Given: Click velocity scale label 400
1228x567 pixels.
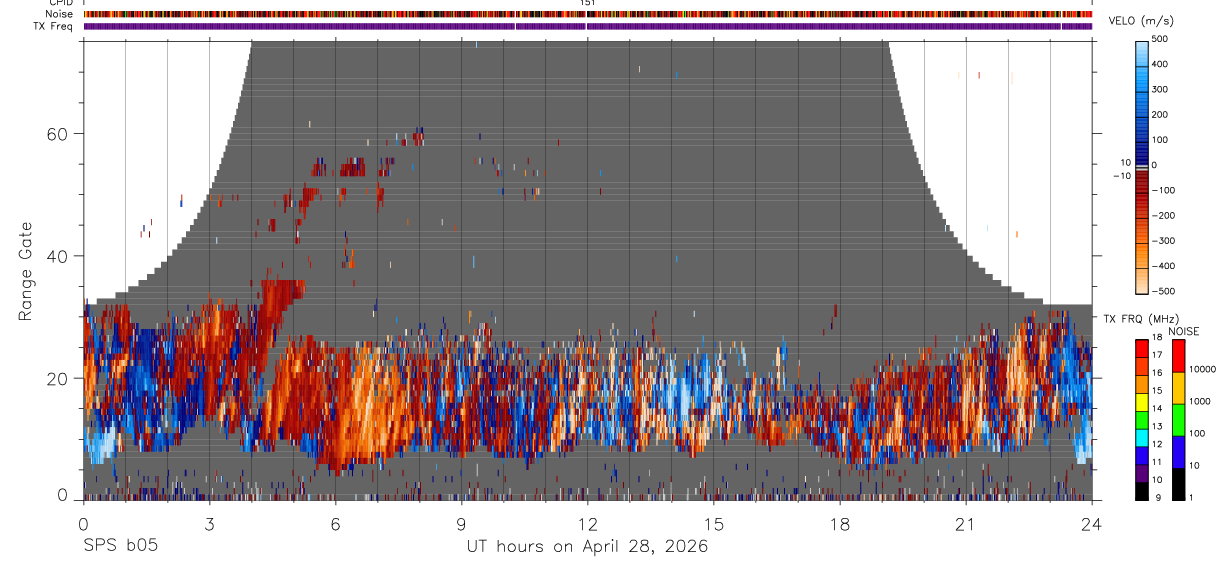Looking at the screenshot, I should [1161, 64].
